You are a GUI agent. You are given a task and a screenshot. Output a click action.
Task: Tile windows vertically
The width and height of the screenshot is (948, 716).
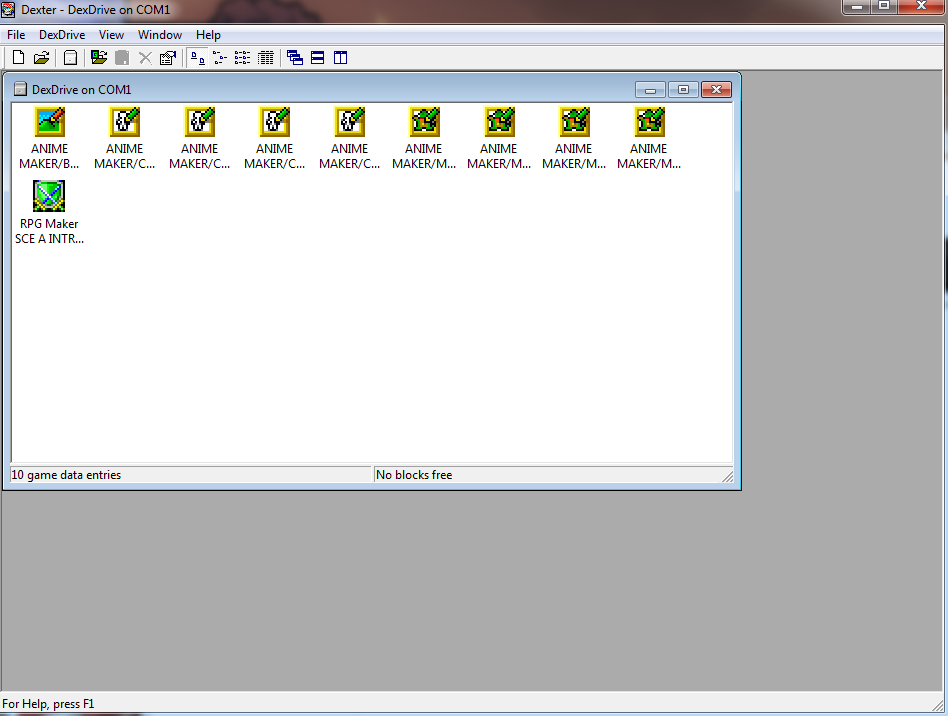pyautogui.click(x=340, y=58)
